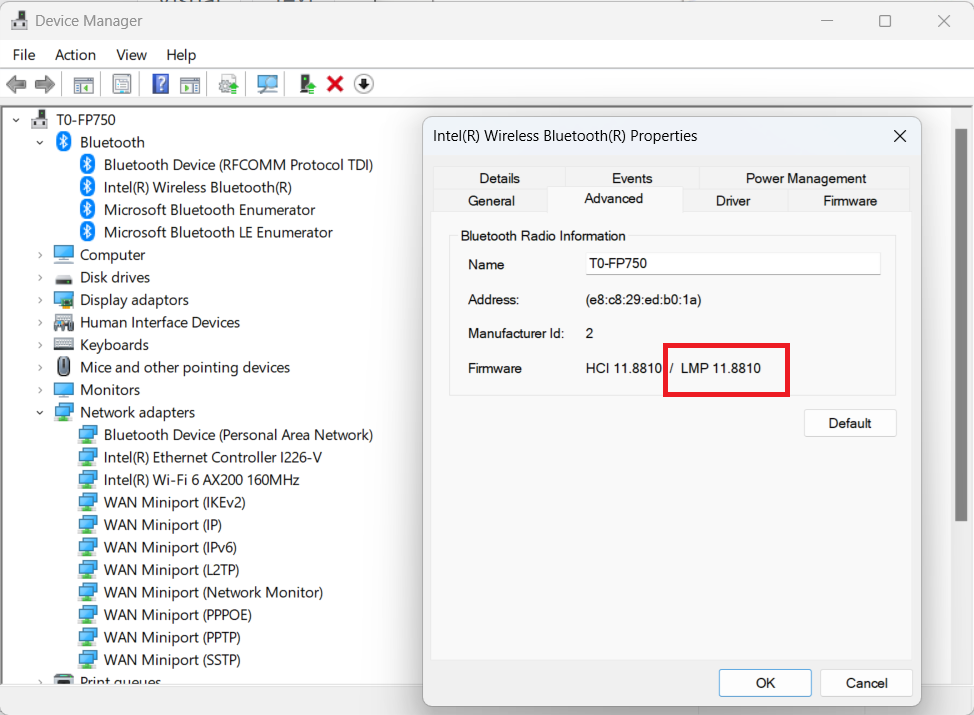974x715 pixels.
Task: Click the Cancel button
Action: click(866, 683)
